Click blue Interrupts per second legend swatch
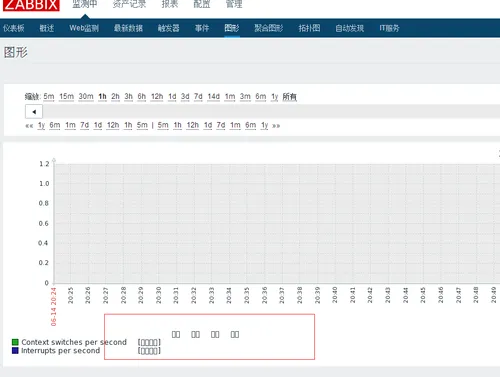This screenshot has width=500, height=377. [x=15, y=350]
